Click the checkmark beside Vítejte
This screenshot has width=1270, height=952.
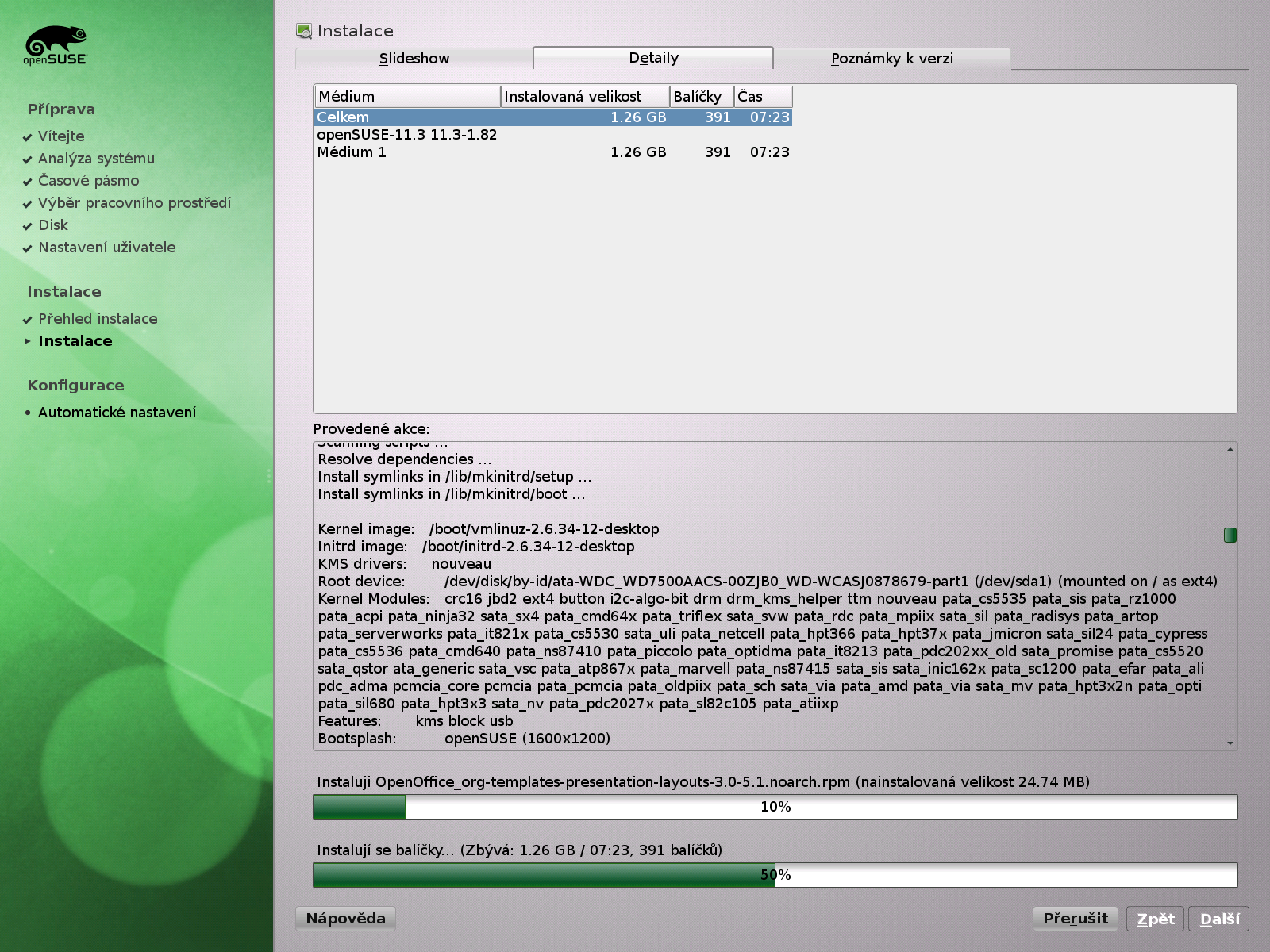tap(28, 137)
